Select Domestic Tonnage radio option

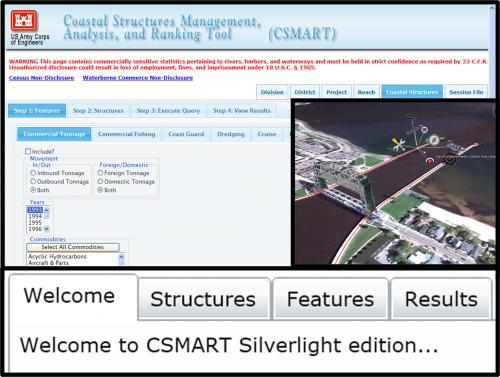click(x=100, y=181)
